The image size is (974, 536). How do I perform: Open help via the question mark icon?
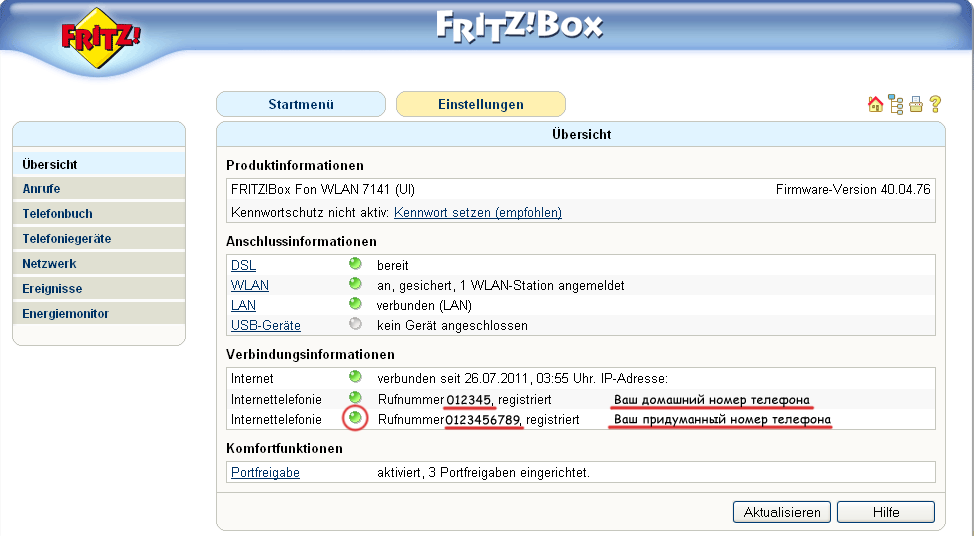tap(935, 104)
